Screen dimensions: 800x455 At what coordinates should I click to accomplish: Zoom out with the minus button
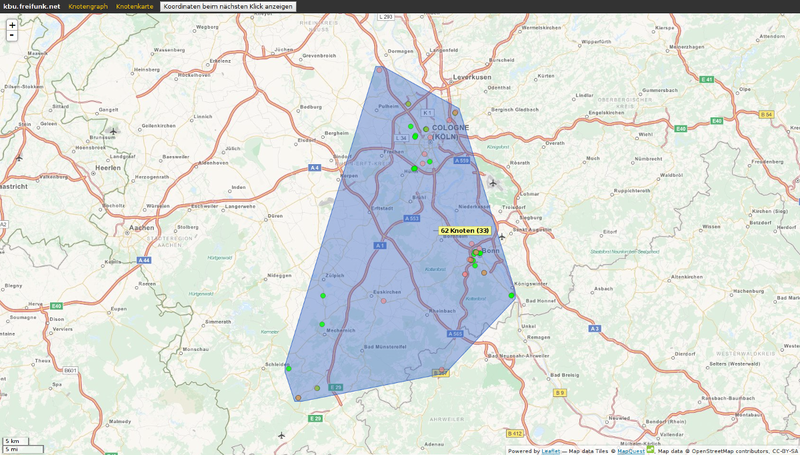pyautogui.click(x=12, y=35)
